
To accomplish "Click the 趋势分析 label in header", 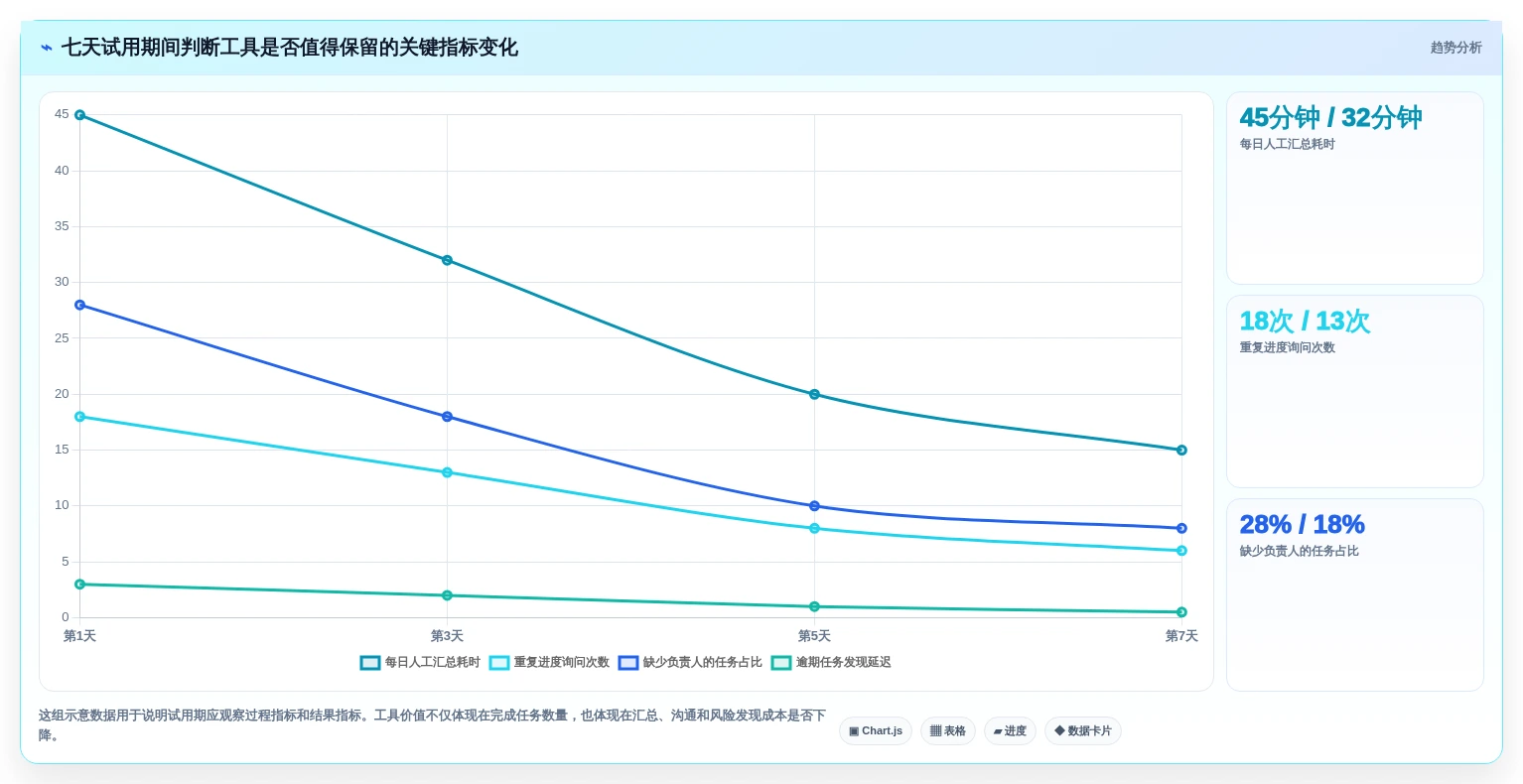I will coord(1455,48).
